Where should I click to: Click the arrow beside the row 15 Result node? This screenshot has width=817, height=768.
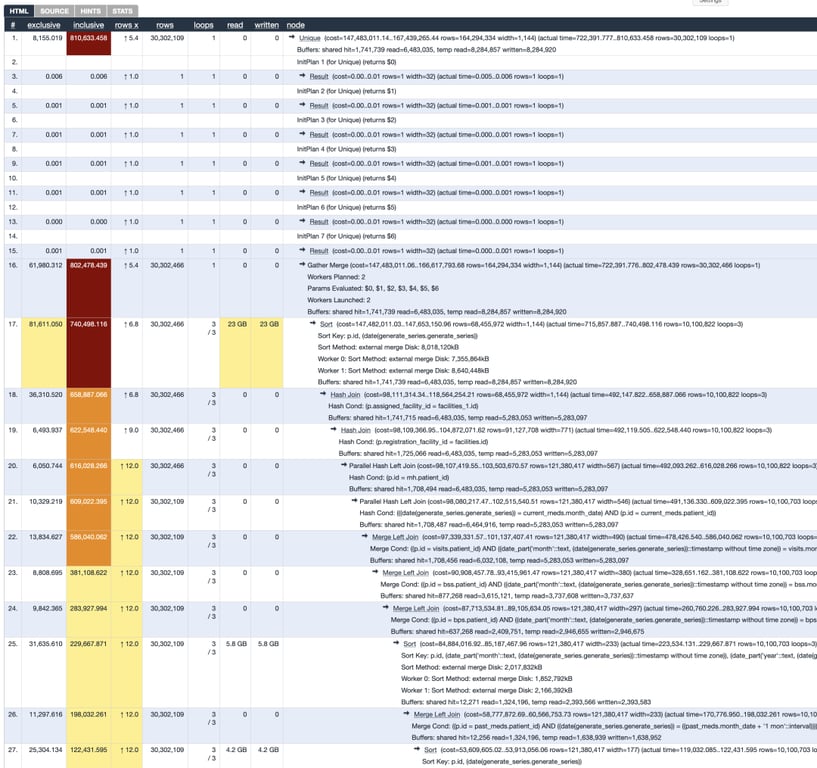pos(302,251)
